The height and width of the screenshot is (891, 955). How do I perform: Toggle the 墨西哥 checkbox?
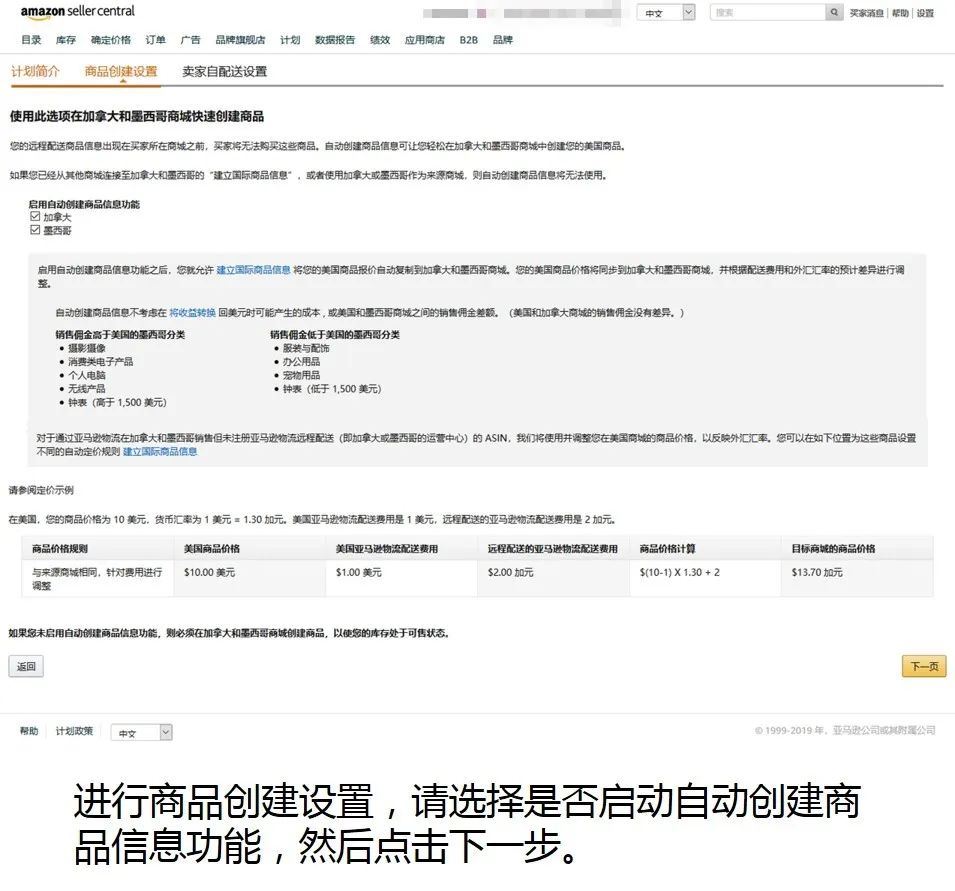pos(35,230)
